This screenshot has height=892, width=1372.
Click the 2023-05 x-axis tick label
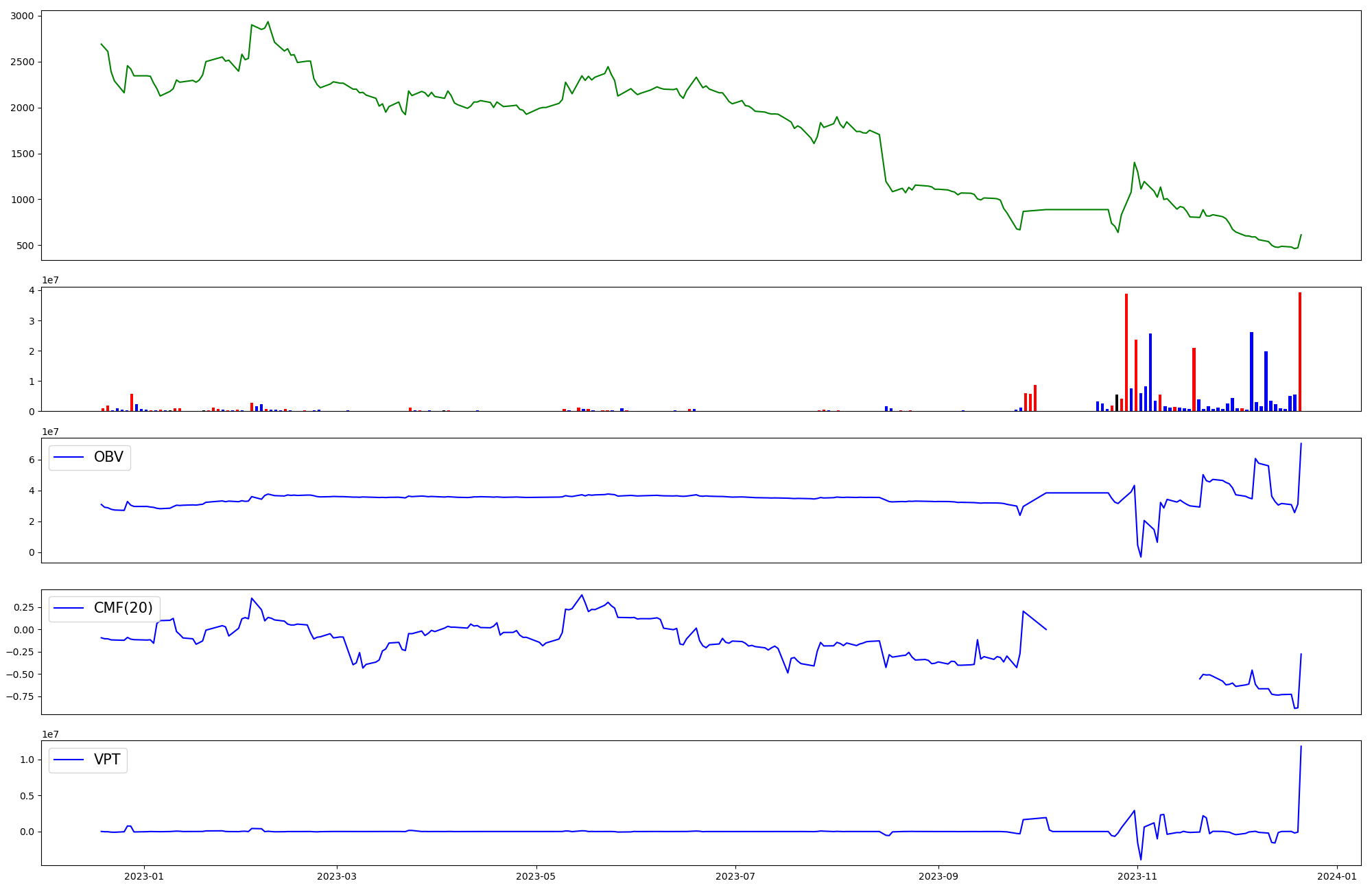click(536, 876)
